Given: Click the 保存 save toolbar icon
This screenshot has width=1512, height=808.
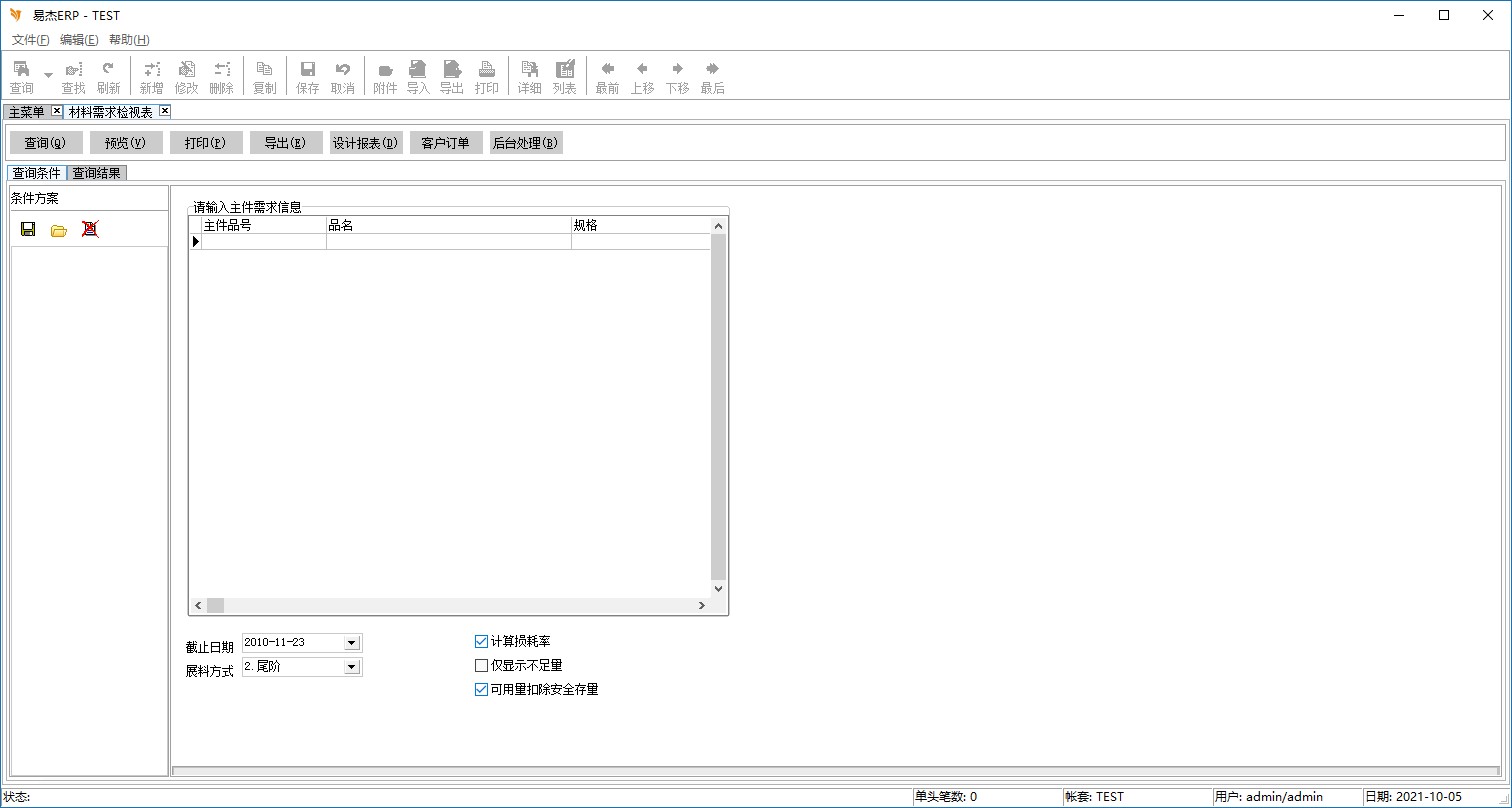Looking at the screenshot, I should pyautogui.click(x=308, y=75).
